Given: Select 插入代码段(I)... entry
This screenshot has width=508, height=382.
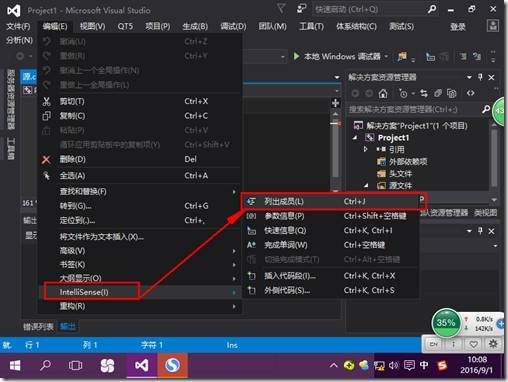Looking at the screenshot, I should point(332,276).
